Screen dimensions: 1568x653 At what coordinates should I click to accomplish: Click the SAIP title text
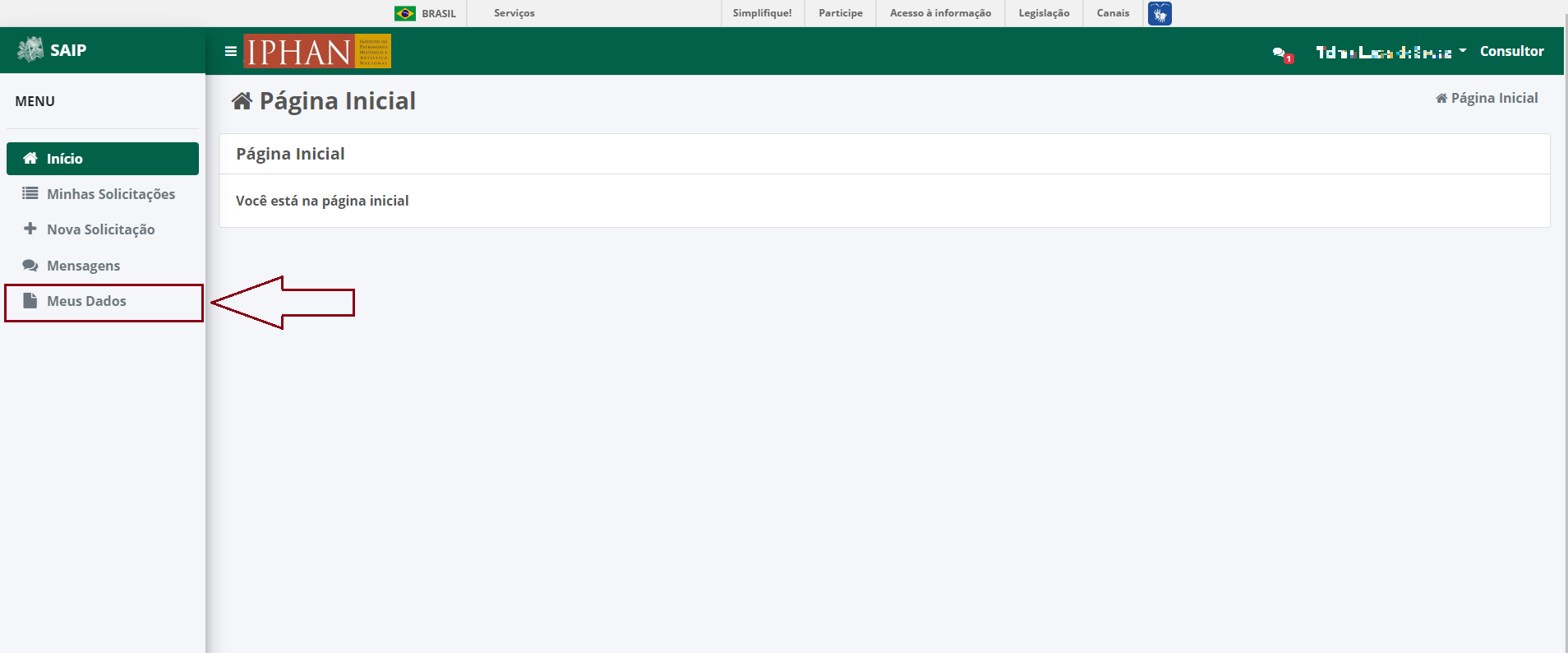click(x=68, y=50)
